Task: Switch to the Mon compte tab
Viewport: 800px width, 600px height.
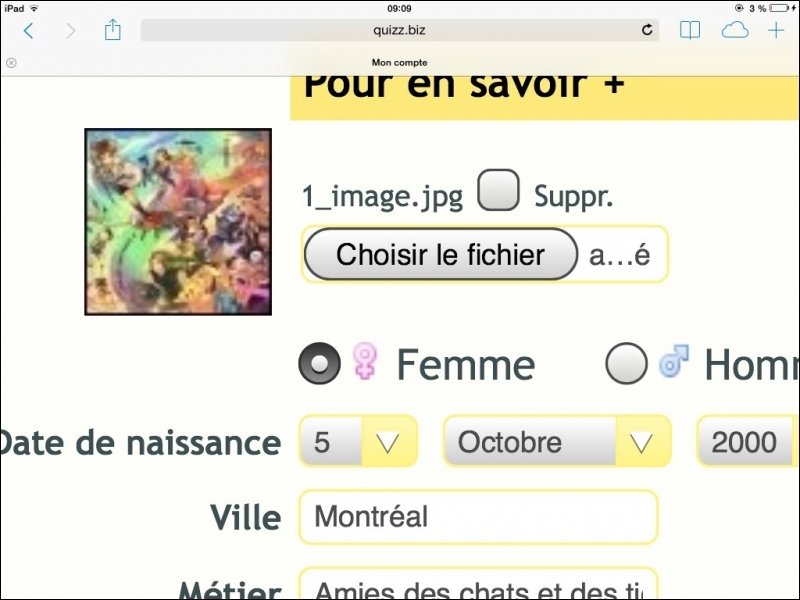Action: pos(400,62)
